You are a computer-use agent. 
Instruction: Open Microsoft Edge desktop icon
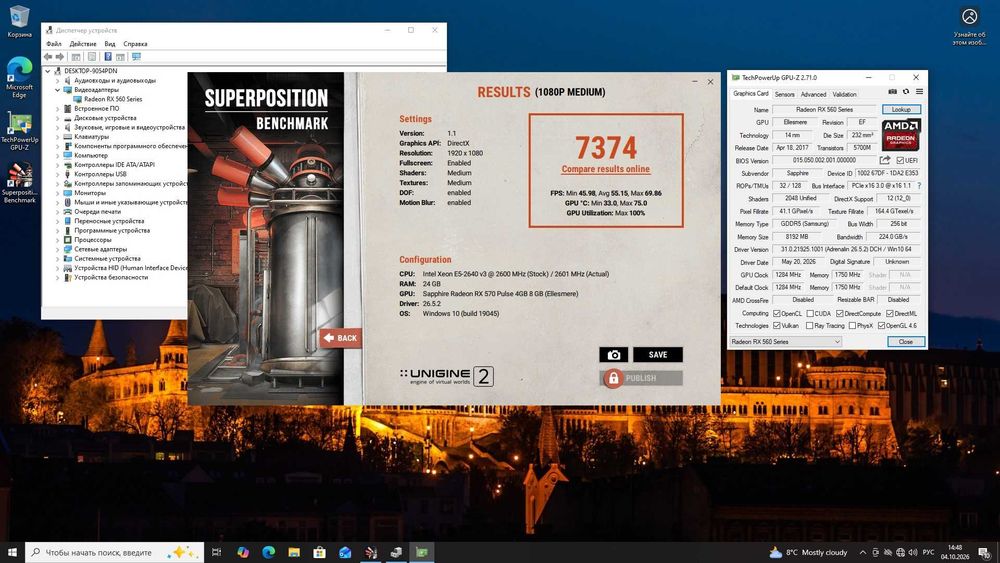pos(19,77)
